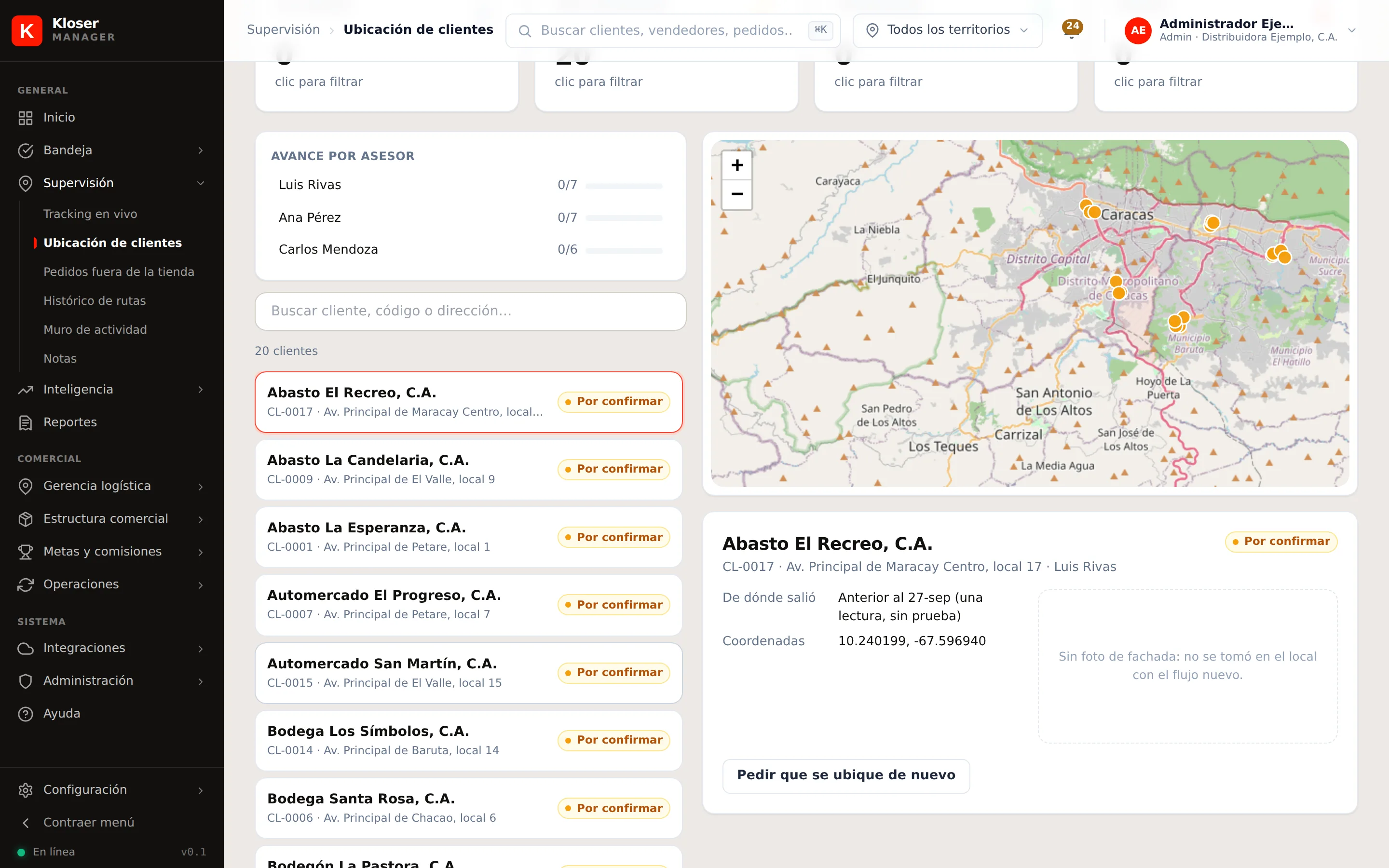Image resolution: width=1389 pixels, height=868 pixels.
Task: Open Histórico de rutas
Action: 95,301
